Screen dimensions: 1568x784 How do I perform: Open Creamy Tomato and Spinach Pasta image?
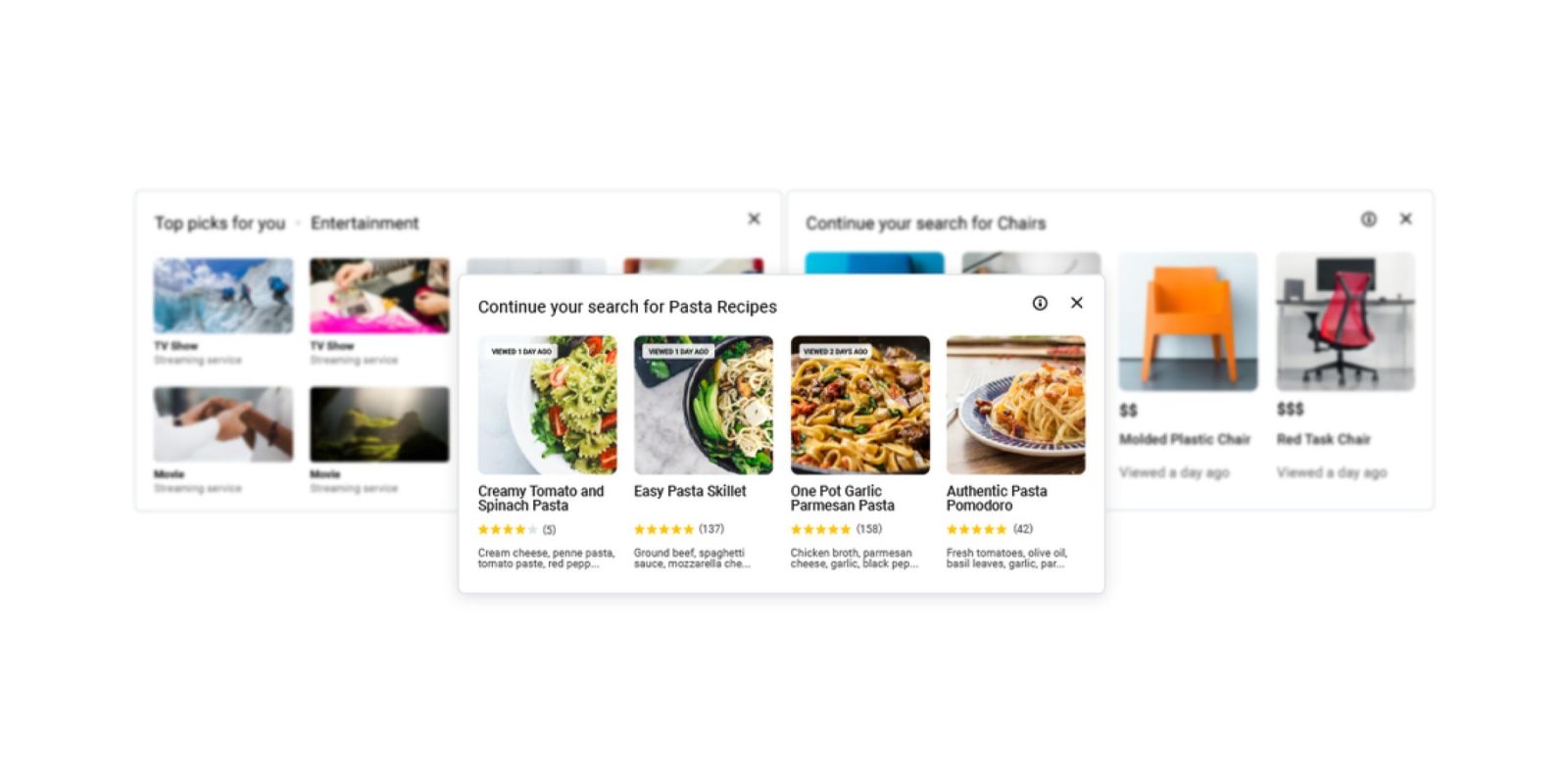(x=548, y=405)
